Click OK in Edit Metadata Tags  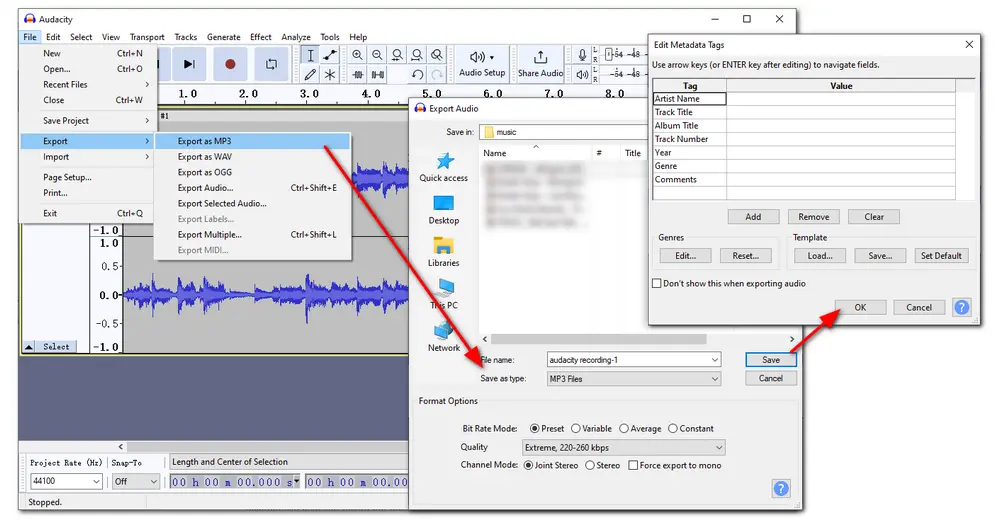coord(860,308)
